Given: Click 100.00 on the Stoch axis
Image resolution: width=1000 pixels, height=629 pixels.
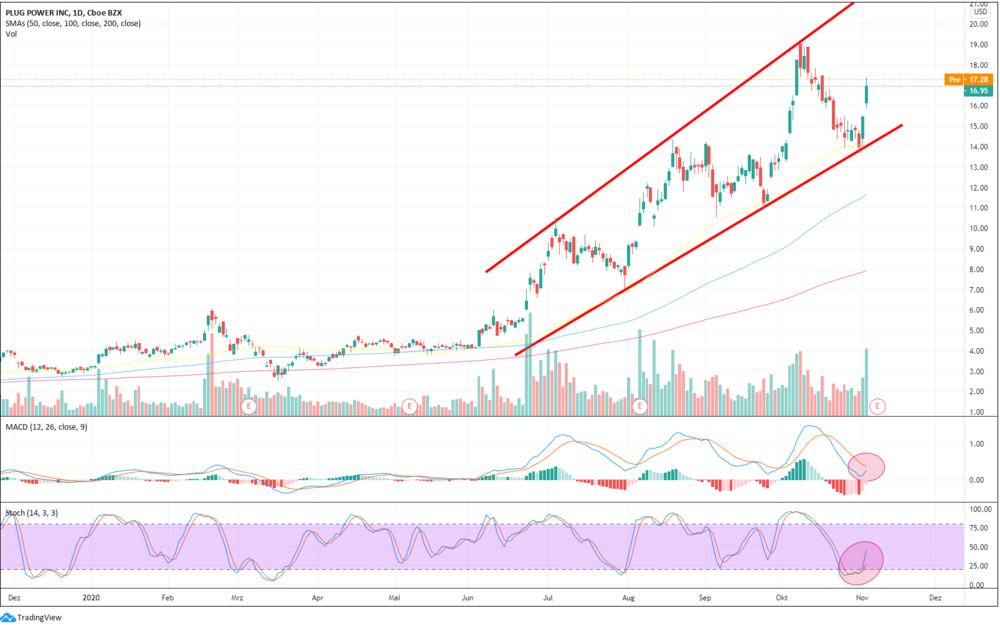Looking at the screenshot, I should click(x=980, y=509).
